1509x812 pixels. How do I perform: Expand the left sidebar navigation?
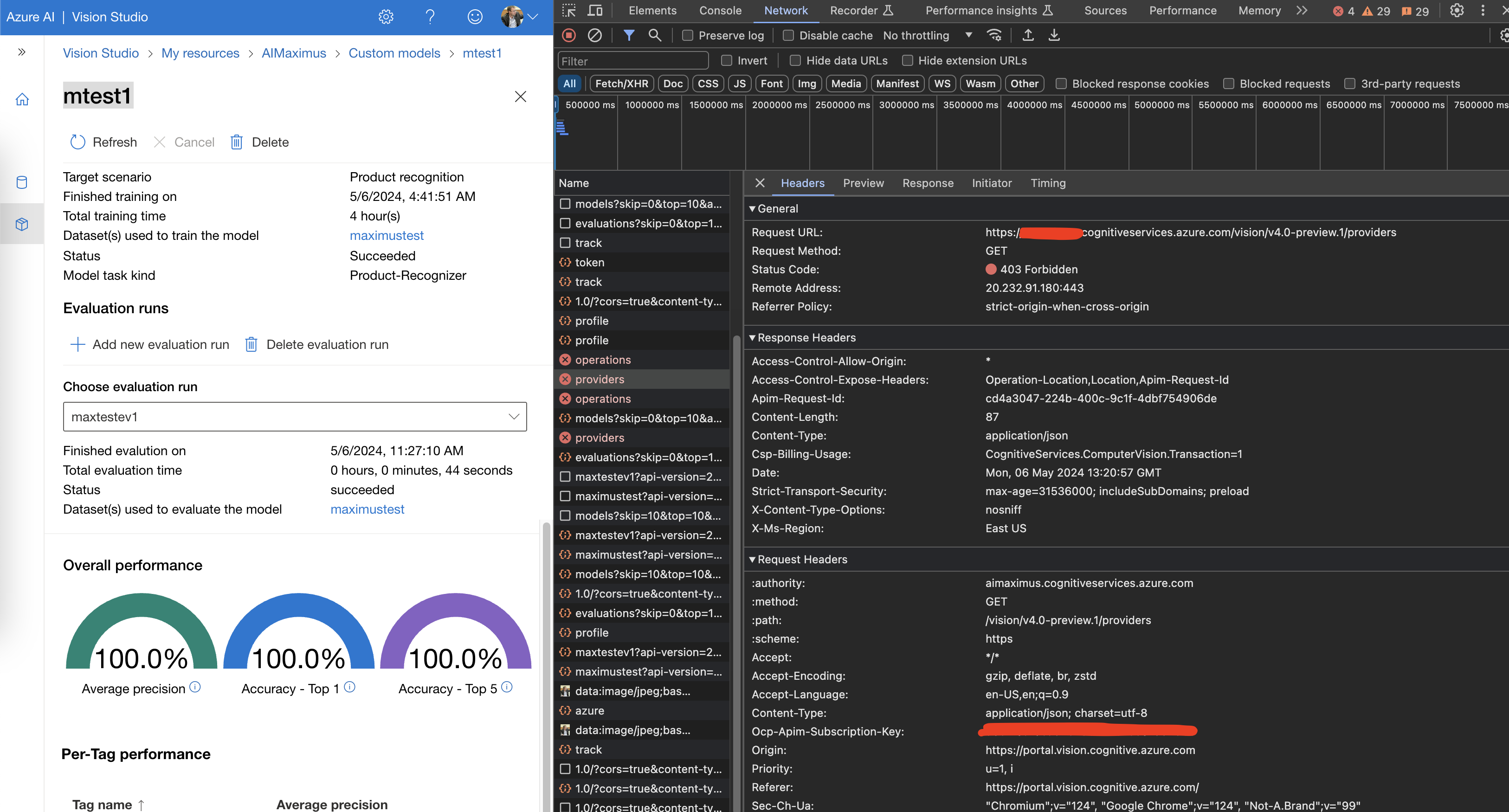point(22,52)
